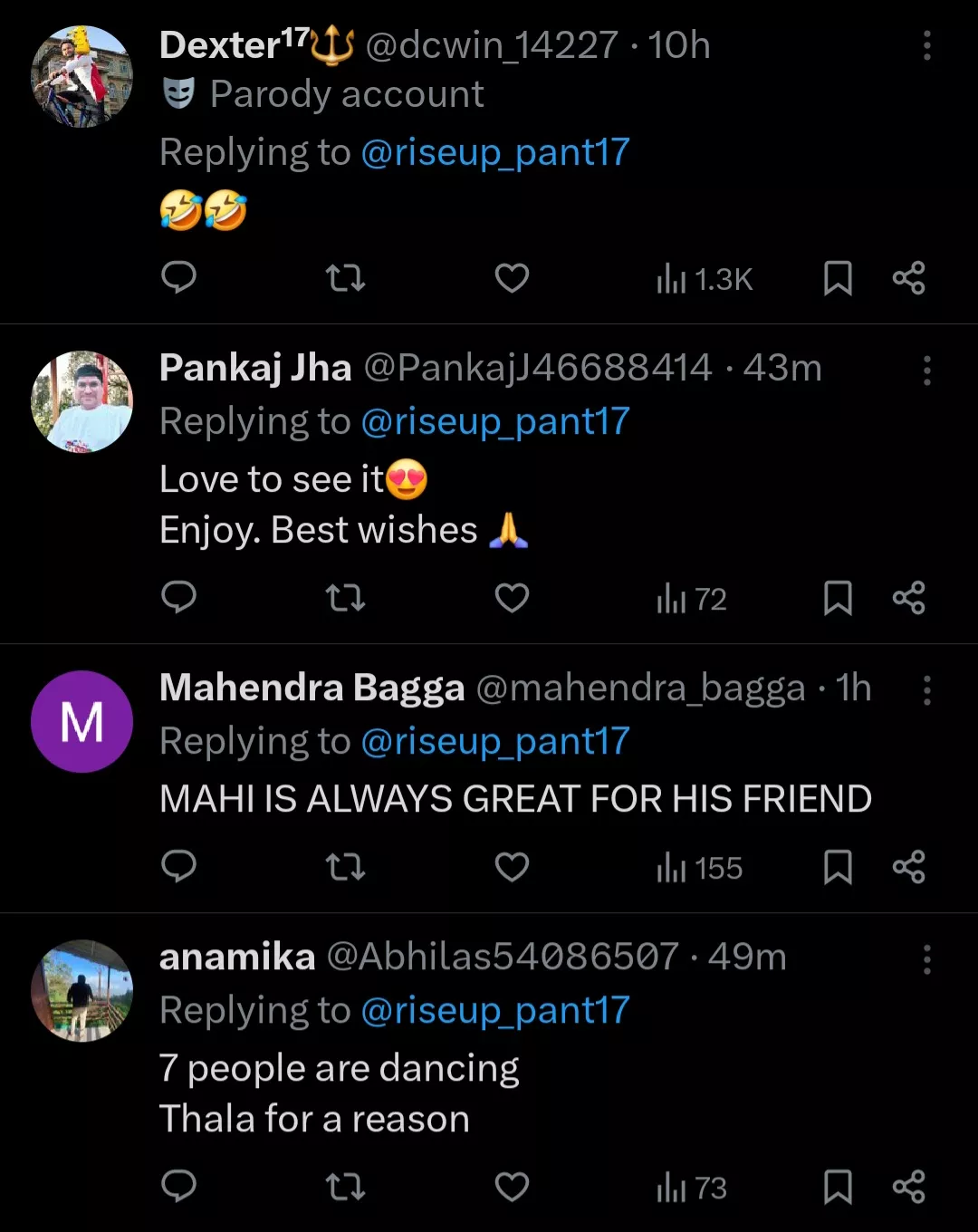Share Mahendra Bagga's tweet

click(908, 867)
